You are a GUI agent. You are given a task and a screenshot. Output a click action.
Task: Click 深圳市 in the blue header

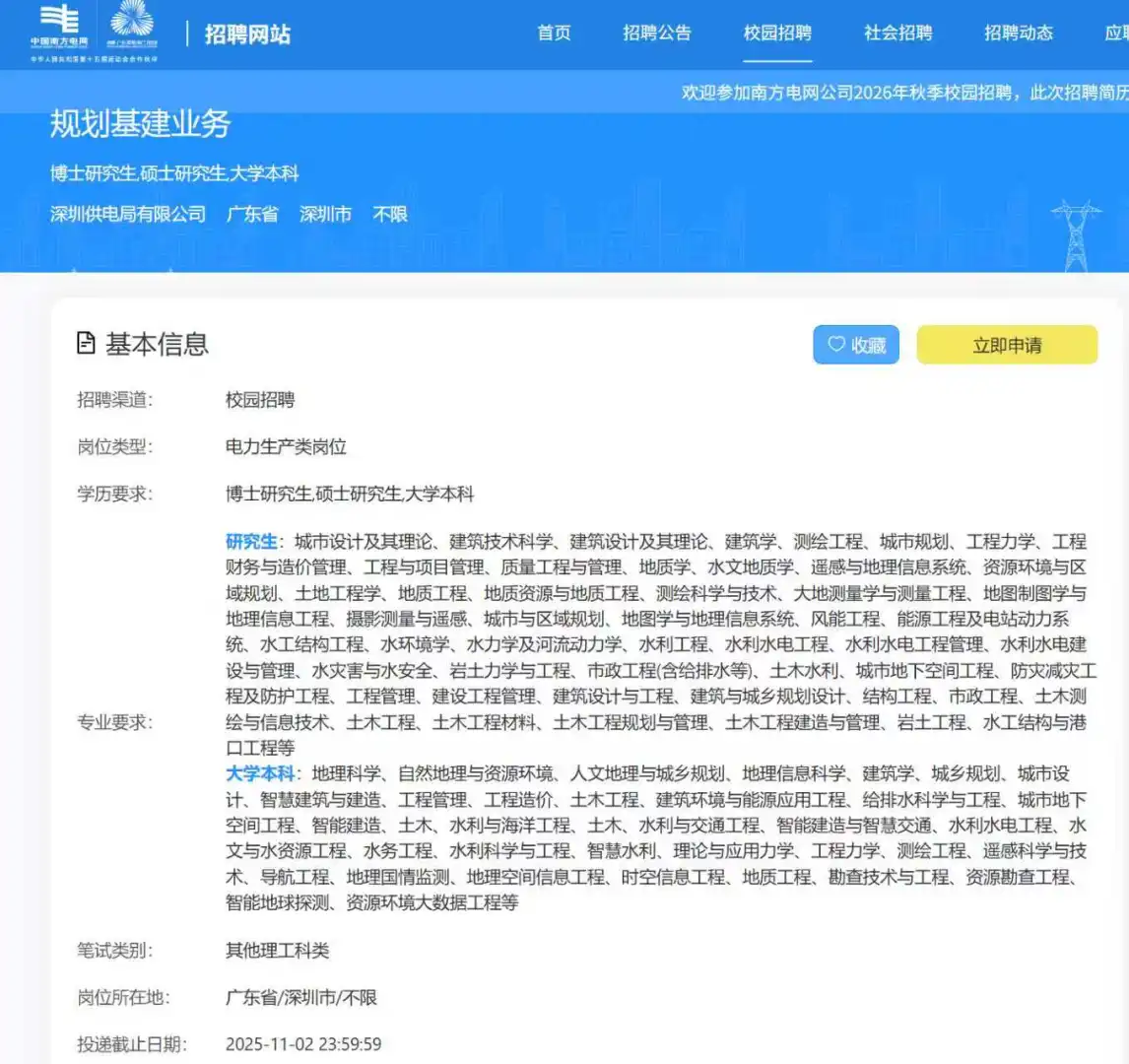(x=325, y=214)
